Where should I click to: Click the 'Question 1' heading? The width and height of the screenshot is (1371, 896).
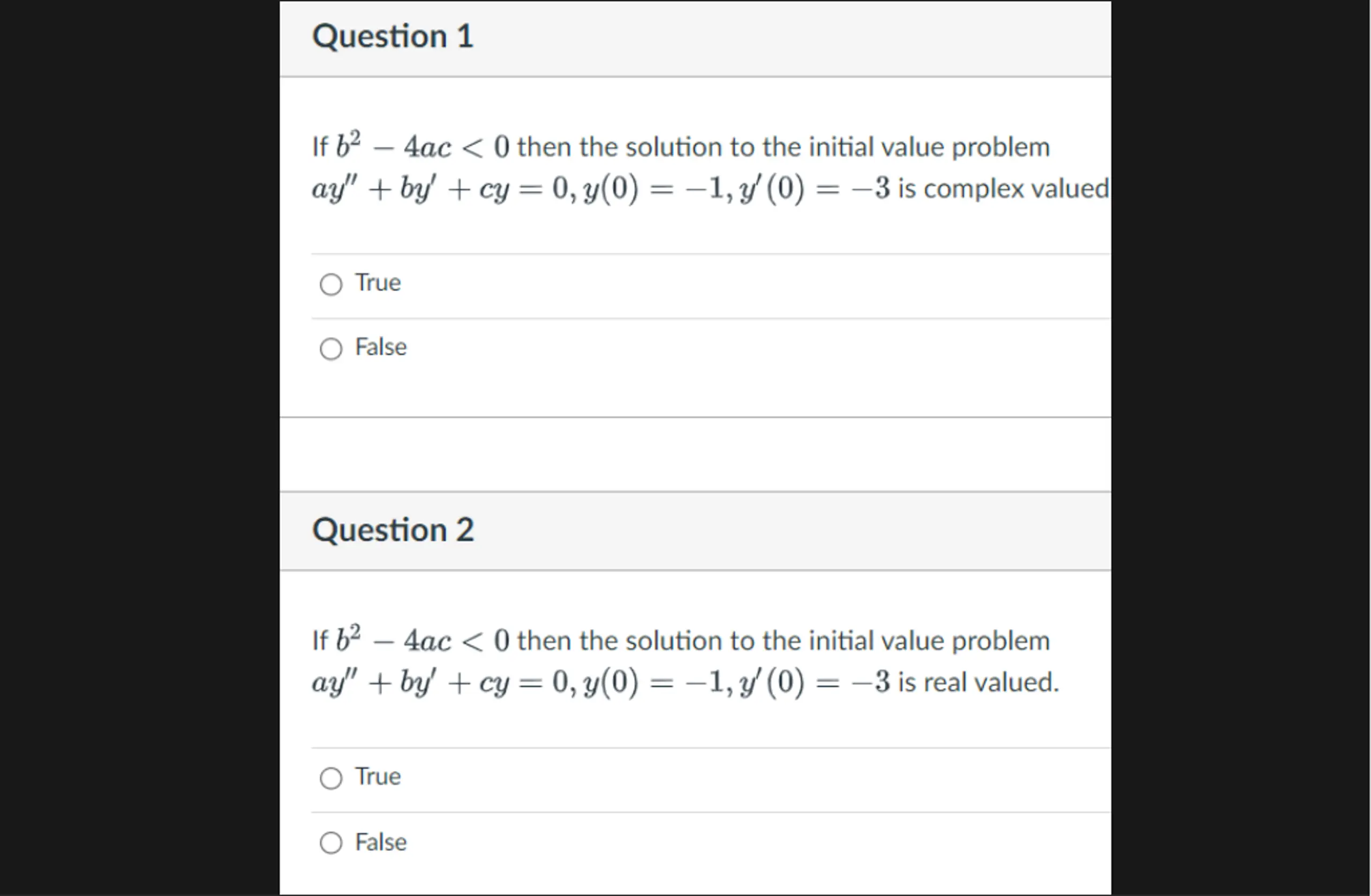point(393,36)
